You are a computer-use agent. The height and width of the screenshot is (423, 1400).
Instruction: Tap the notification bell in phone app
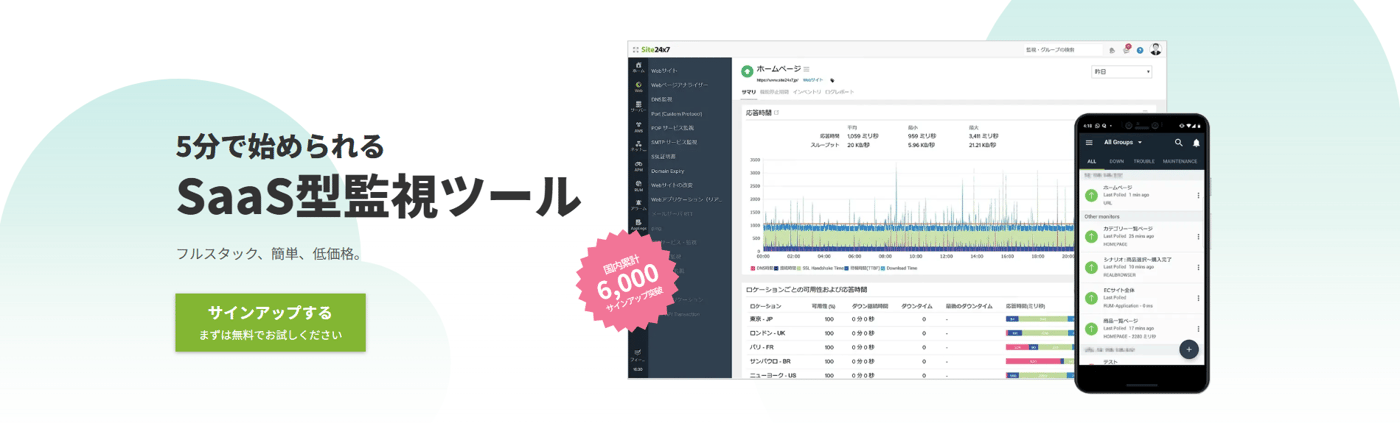click(x=1196, y=143)
